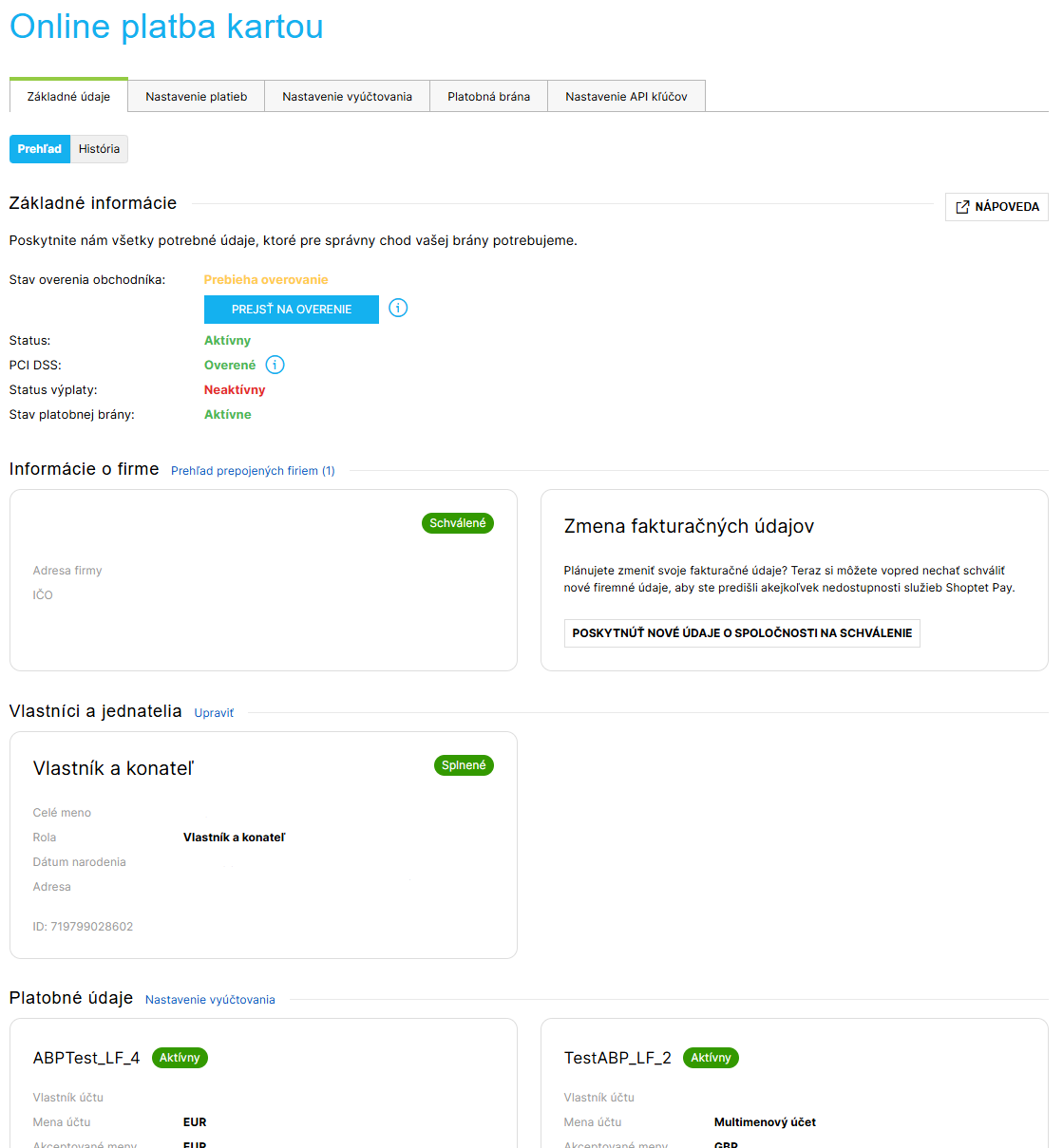The height and width of the screenshot is (1148, 1063).
Task: Click info icon next to verification button
Action: tap(398, 308)
